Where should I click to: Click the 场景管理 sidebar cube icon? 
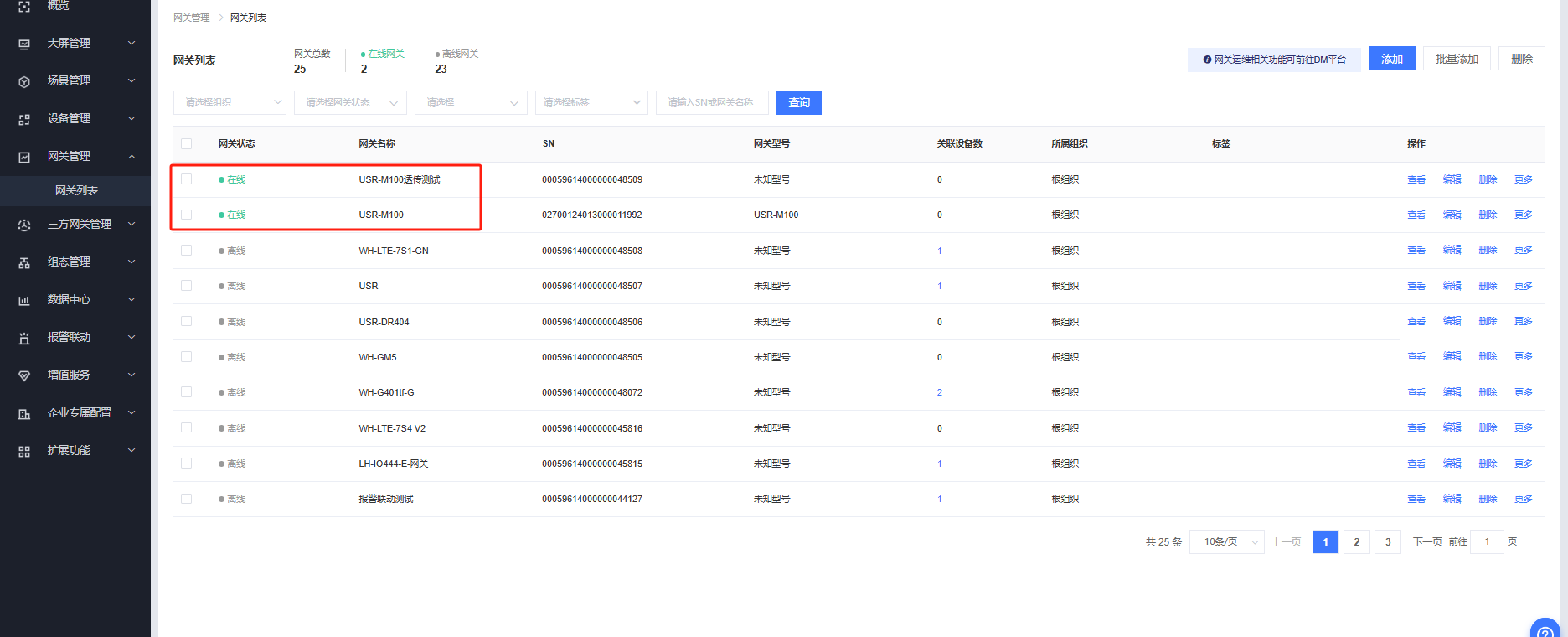coord(24,81)
